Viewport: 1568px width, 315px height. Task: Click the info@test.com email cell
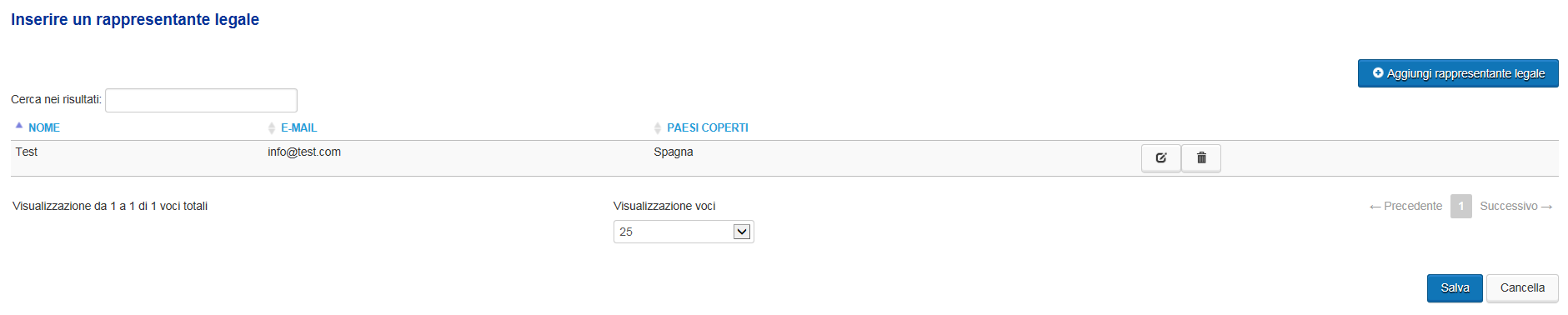[304, 152]
